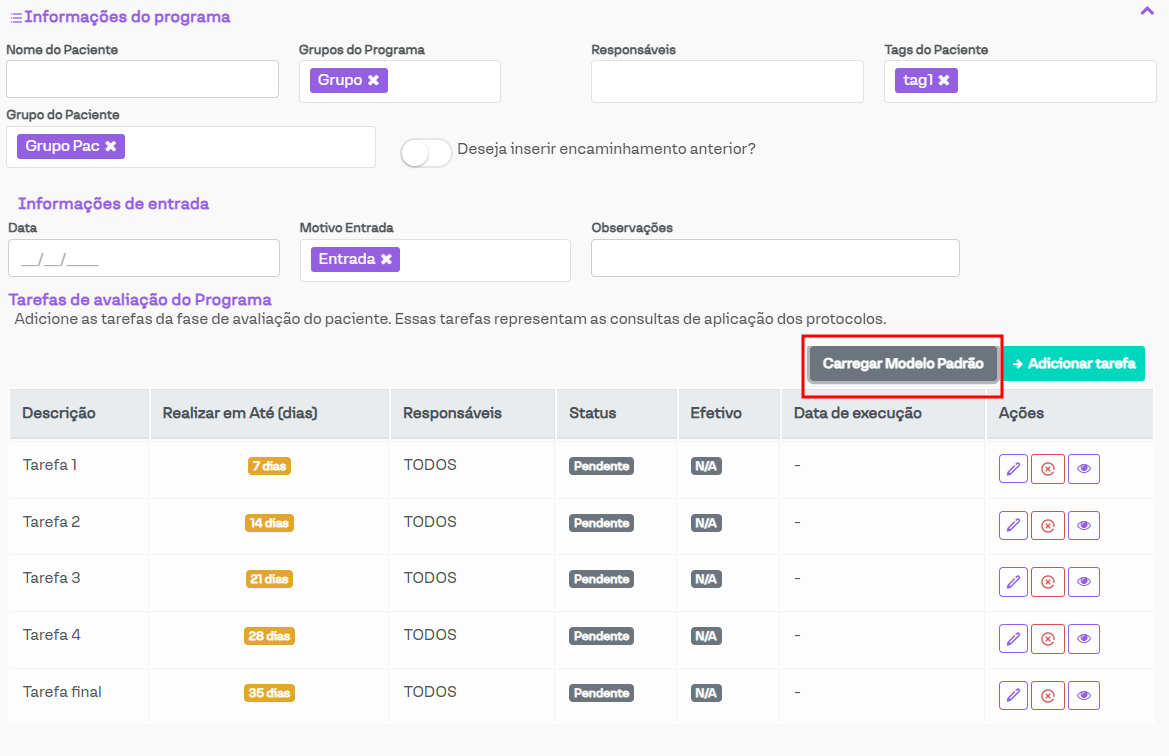Click the Observações text field

[x=775, y=258]
